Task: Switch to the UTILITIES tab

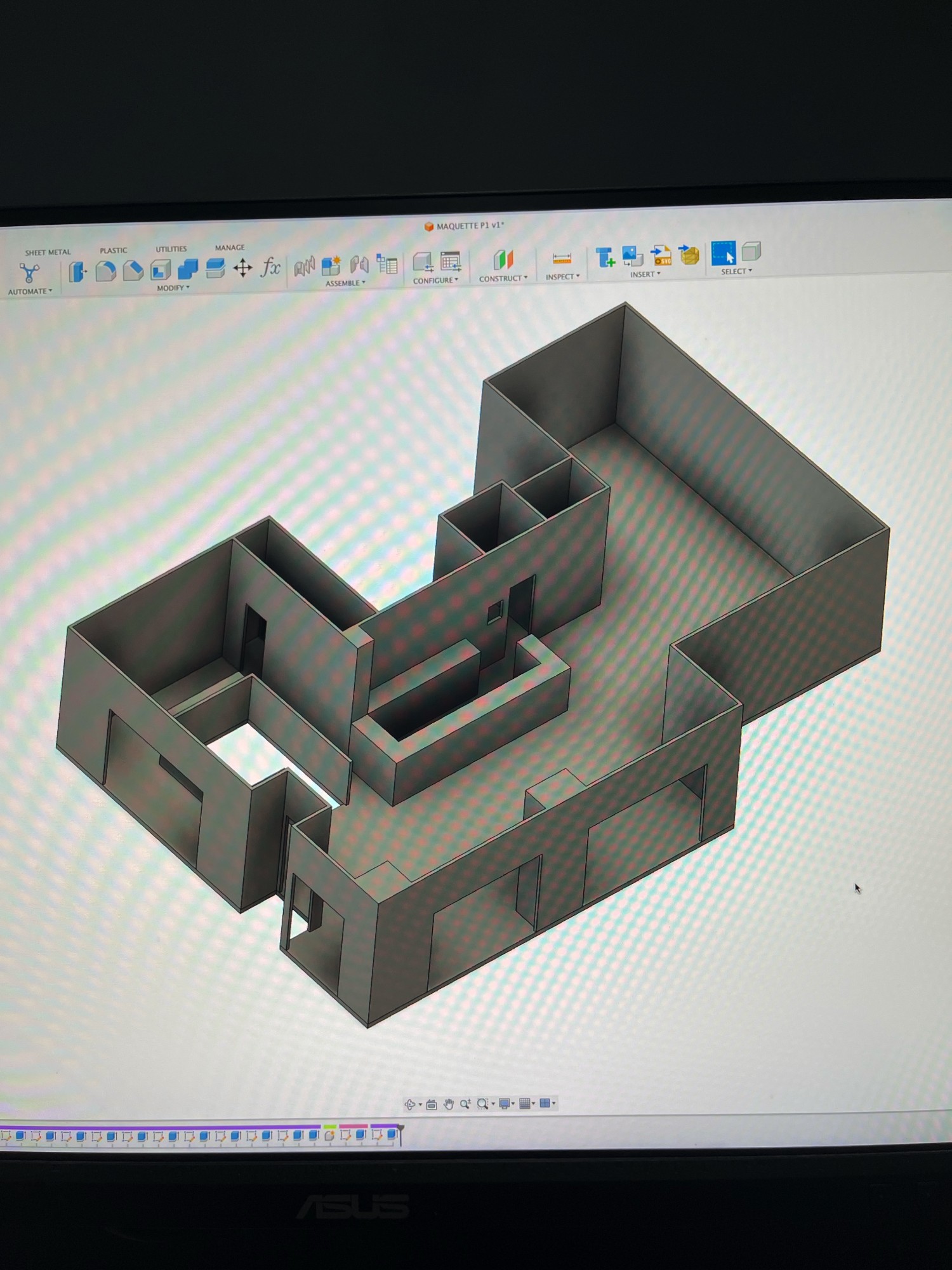Action: [171, 249]
